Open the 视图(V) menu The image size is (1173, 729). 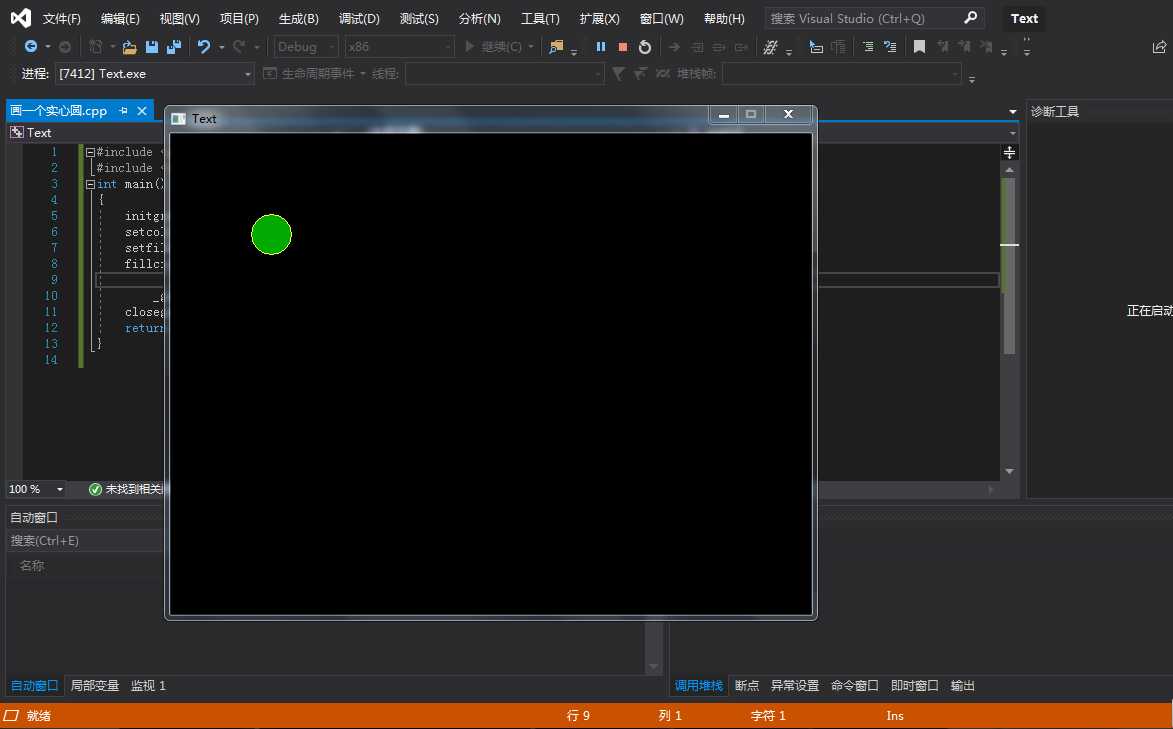click(180, 19)
